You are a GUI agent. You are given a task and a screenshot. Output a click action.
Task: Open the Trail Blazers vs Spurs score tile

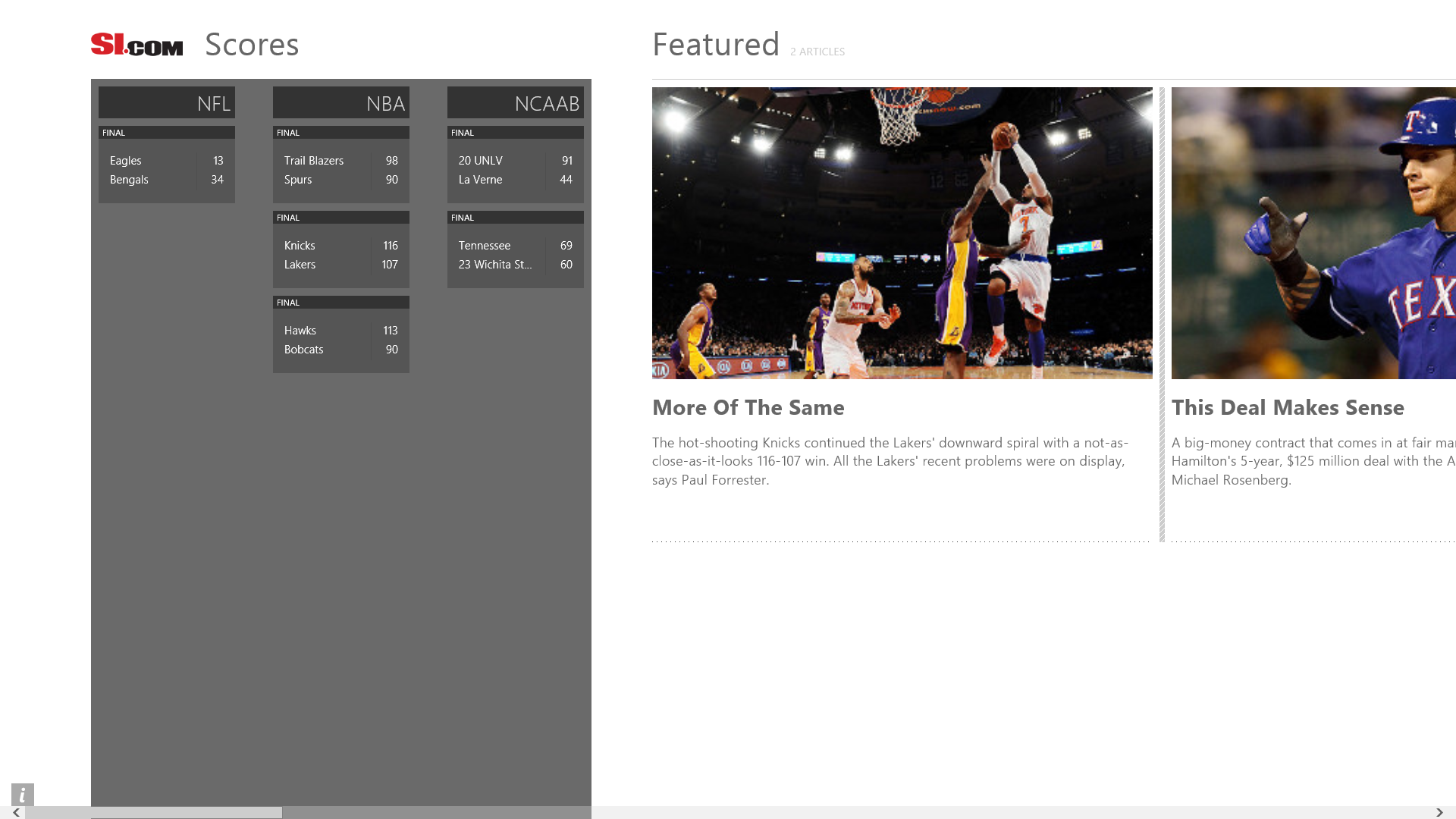point(340,168)
